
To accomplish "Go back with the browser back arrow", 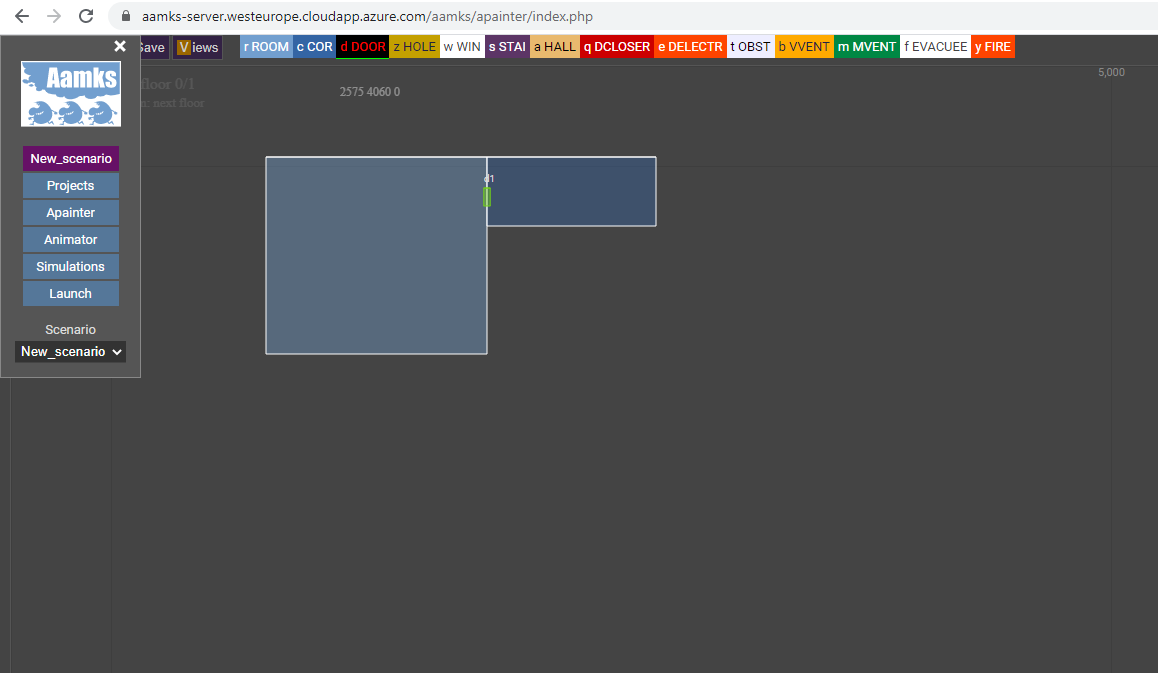I will point(22,16).
